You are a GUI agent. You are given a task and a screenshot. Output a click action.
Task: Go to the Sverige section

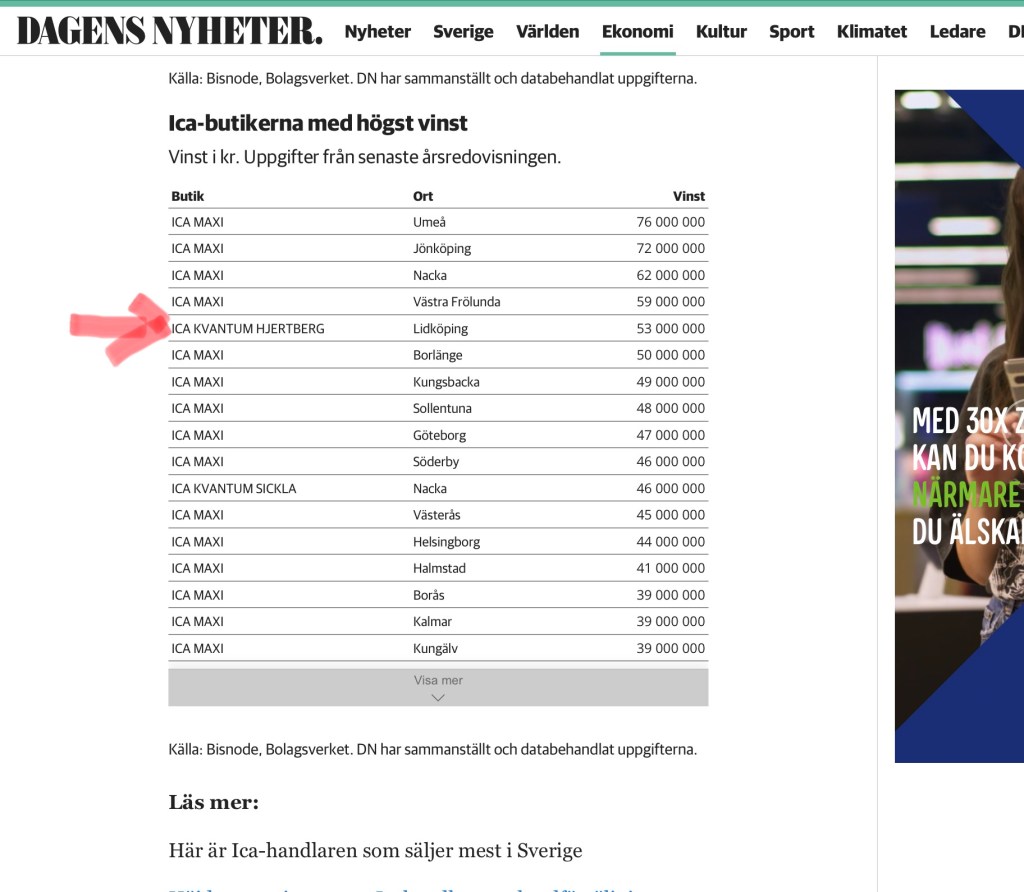point(463,31)
